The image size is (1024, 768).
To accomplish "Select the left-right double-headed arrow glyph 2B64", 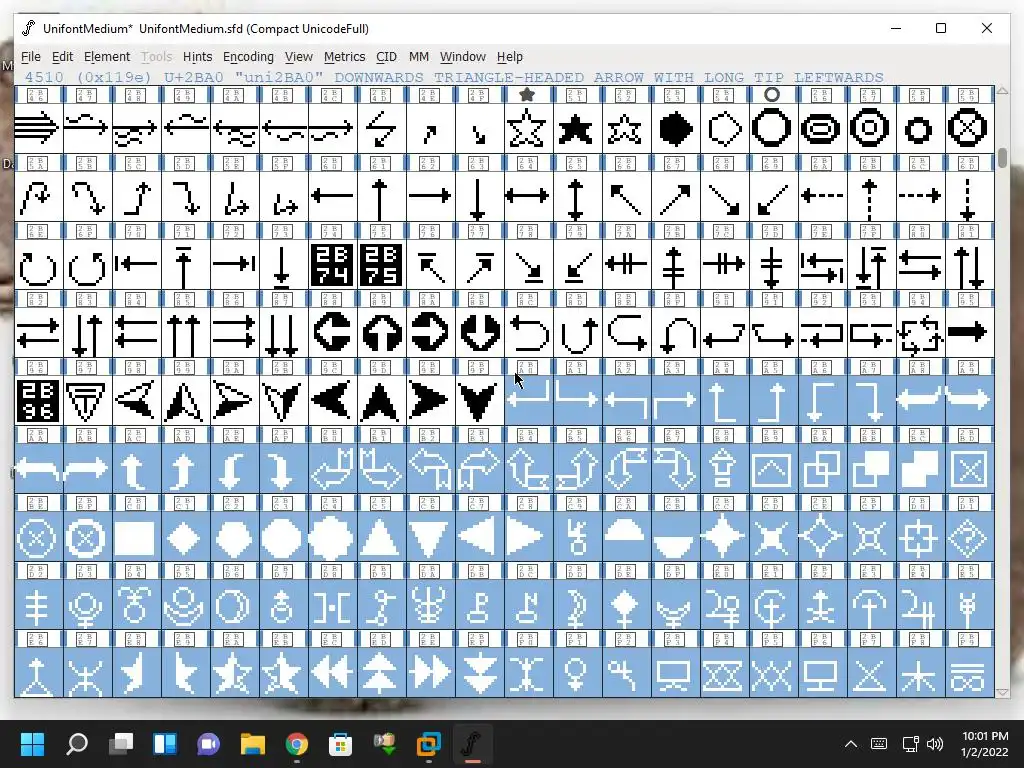I will point(528,196).
